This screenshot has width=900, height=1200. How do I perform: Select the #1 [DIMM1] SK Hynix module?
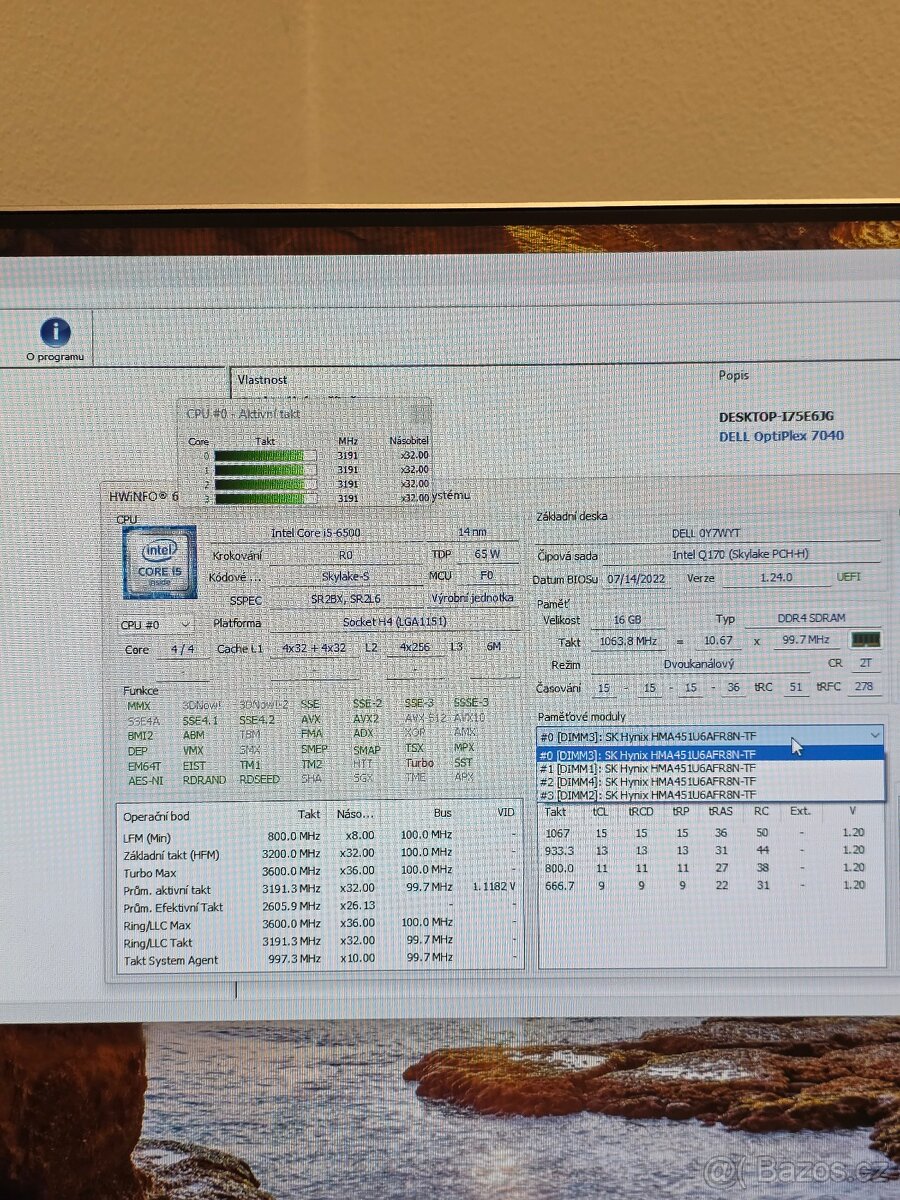point(660,768)
